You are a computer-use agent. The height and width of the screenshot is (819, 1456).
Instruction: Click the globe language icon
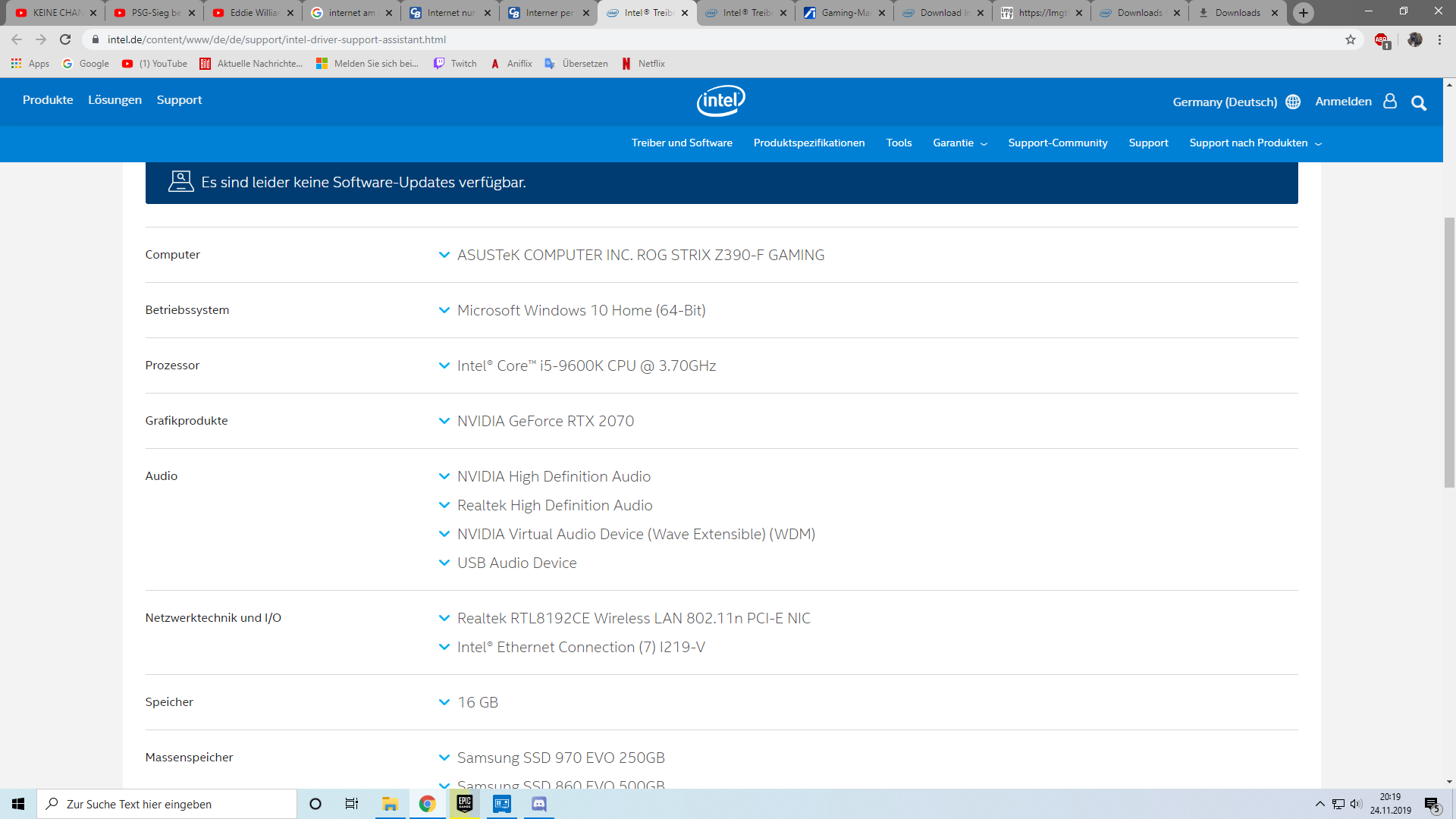pos(1293,102)
